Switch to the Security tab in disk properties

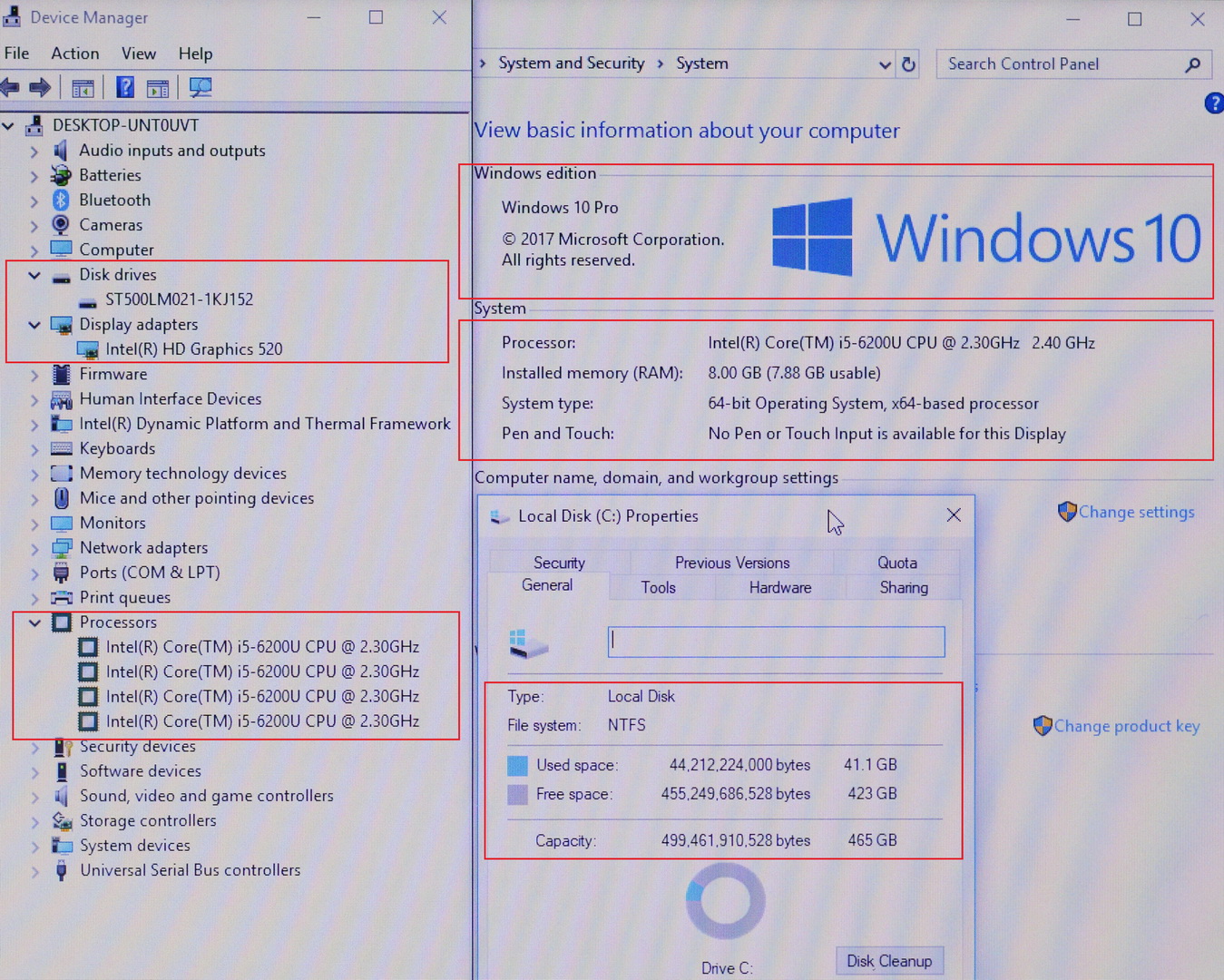point(559,563)
